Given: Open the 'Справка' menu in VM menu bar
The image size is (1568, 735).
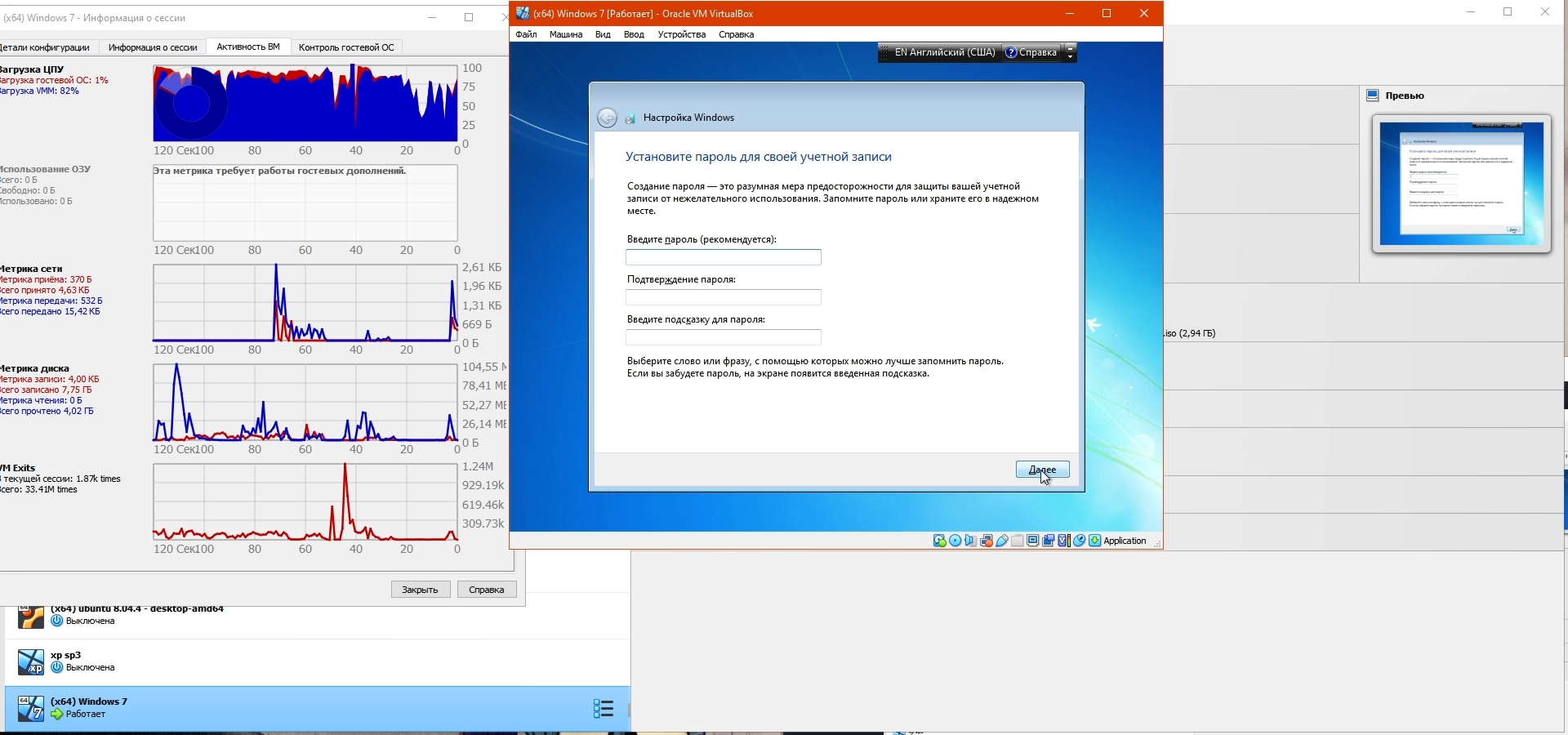Looking at the screenshot, I should 737,34.
